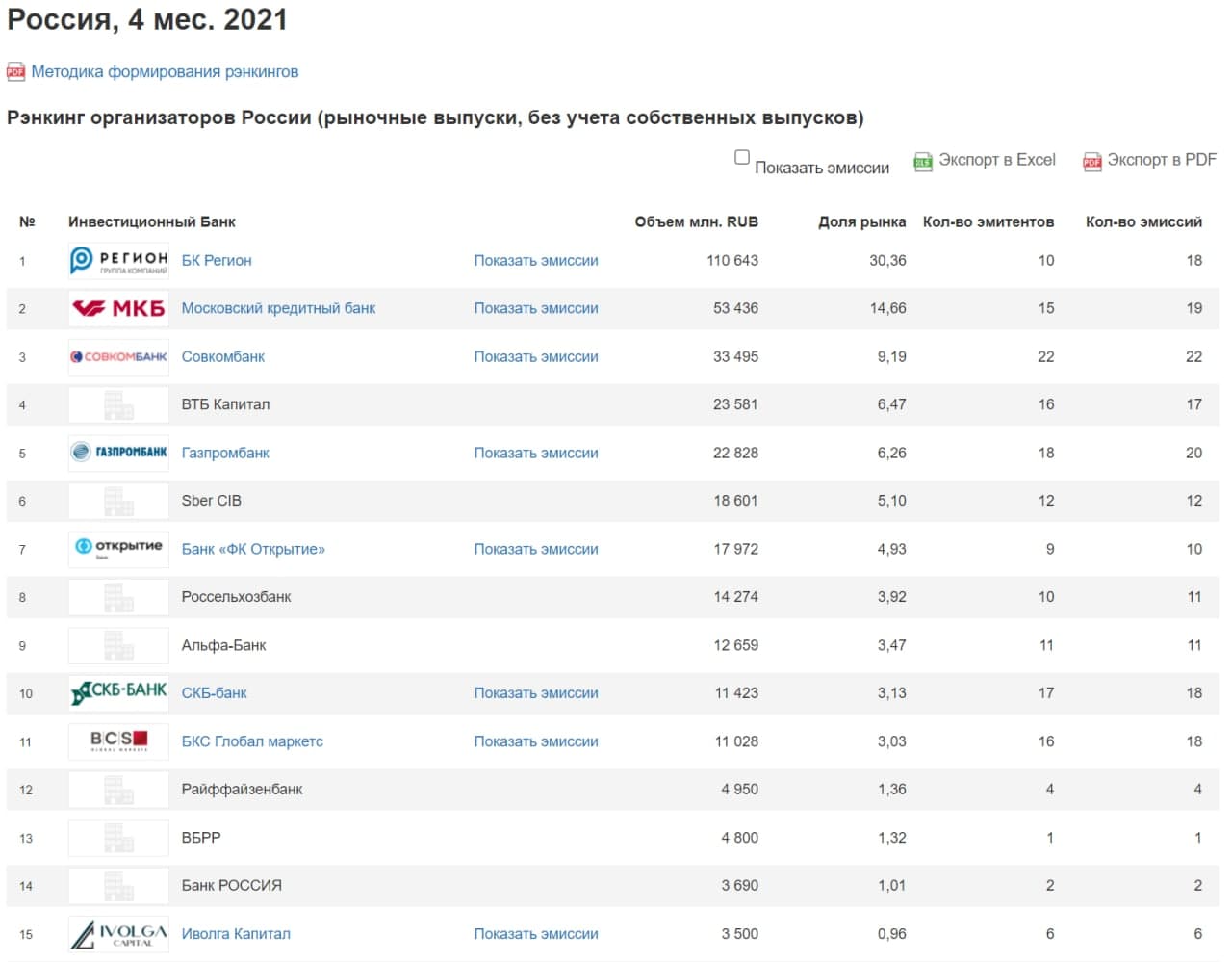The height and width of the screenshot is (962, 1232).
Task: Show emissions for Московский кредитный банк
Action: (x=535, y=309)
